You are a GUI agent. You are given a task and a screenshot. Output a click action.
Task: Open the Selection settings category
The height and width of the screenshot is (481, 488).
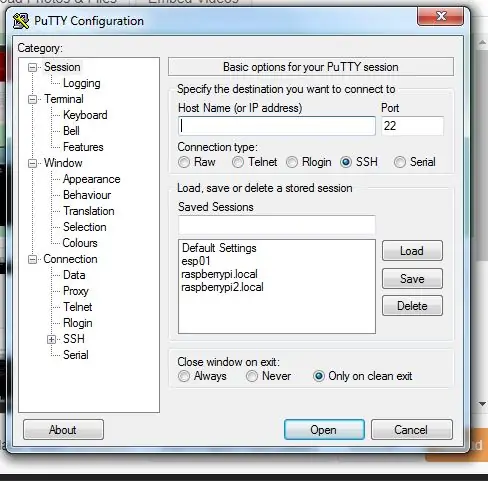85,227
